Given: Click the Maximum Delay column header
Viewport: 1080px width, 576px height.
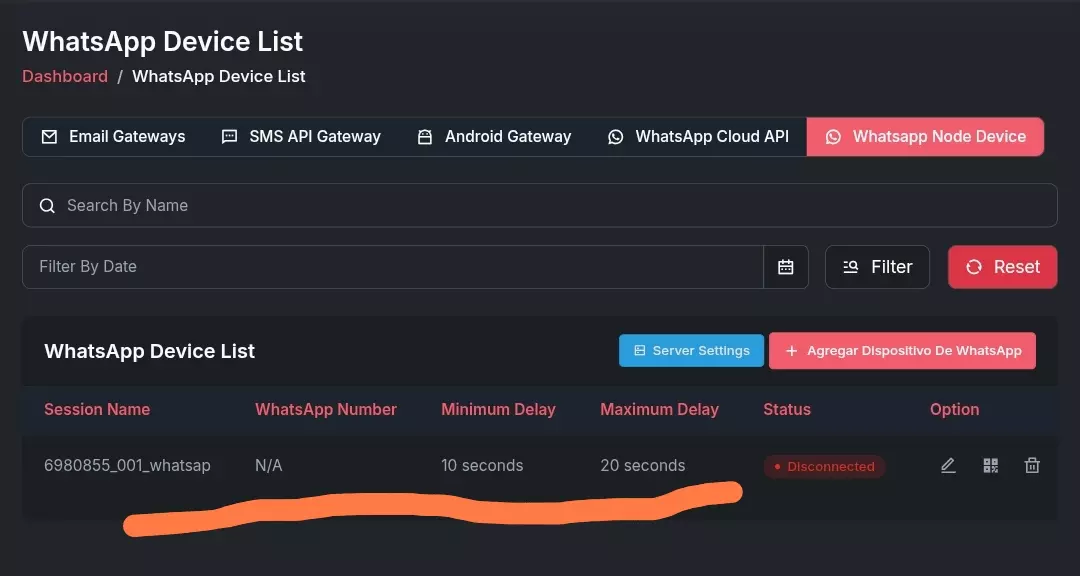Looking at the screenshot, I should (659, 409).
